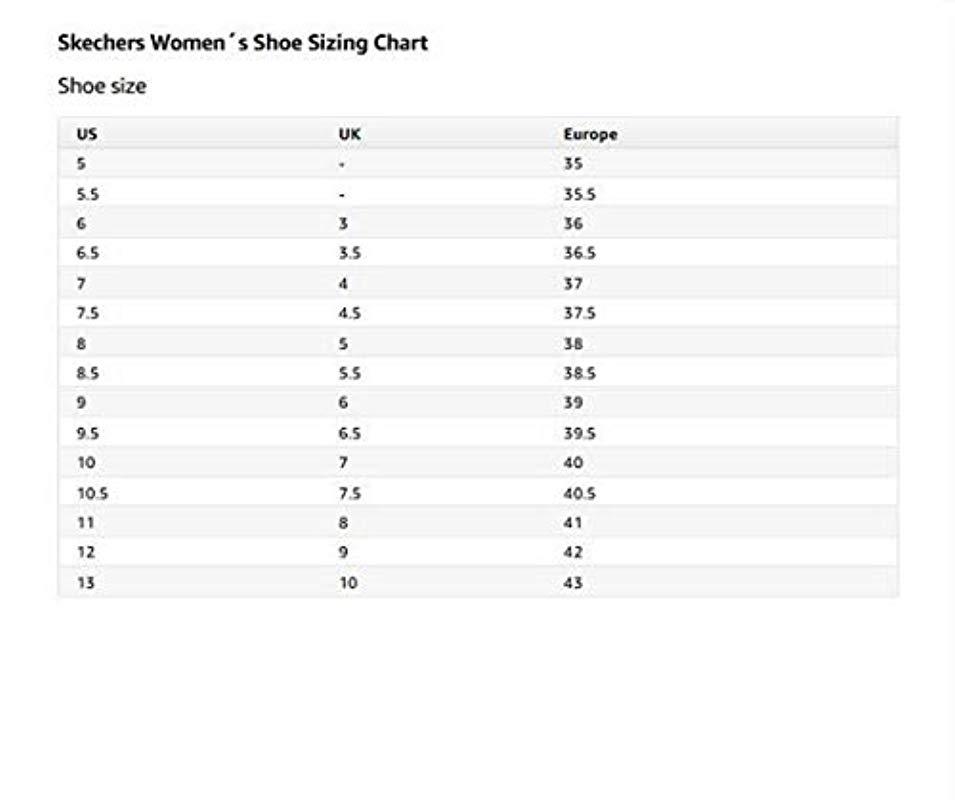
Task: Select the US column header
Action: tap(87, 133)
